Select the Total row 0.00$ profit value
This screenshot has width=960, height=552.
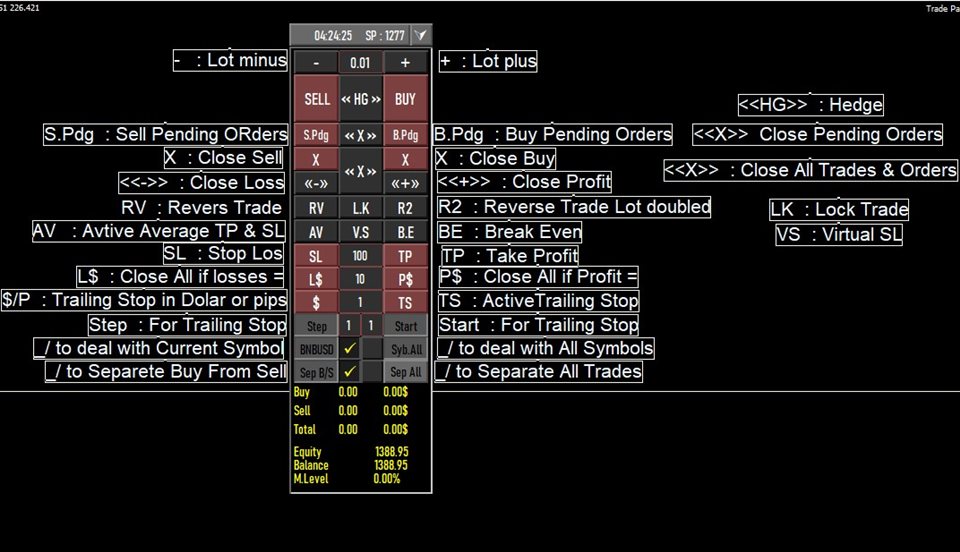click(396, 429)
